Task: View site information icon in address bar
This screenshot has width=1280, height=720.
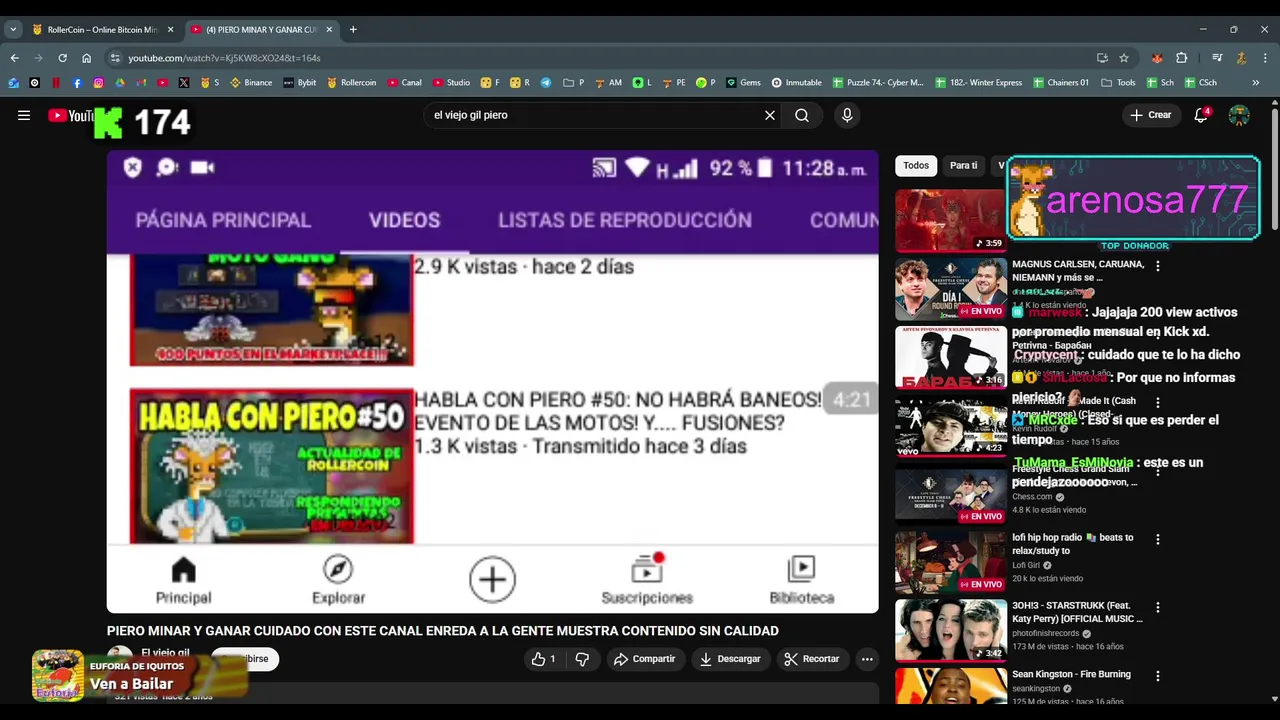Action: (x=115, y=58)
